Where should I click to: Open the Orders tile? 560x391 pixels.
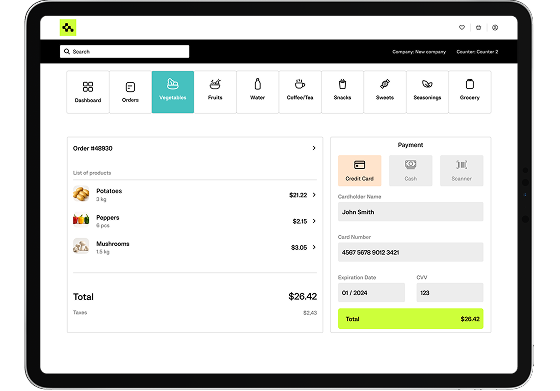130,92
